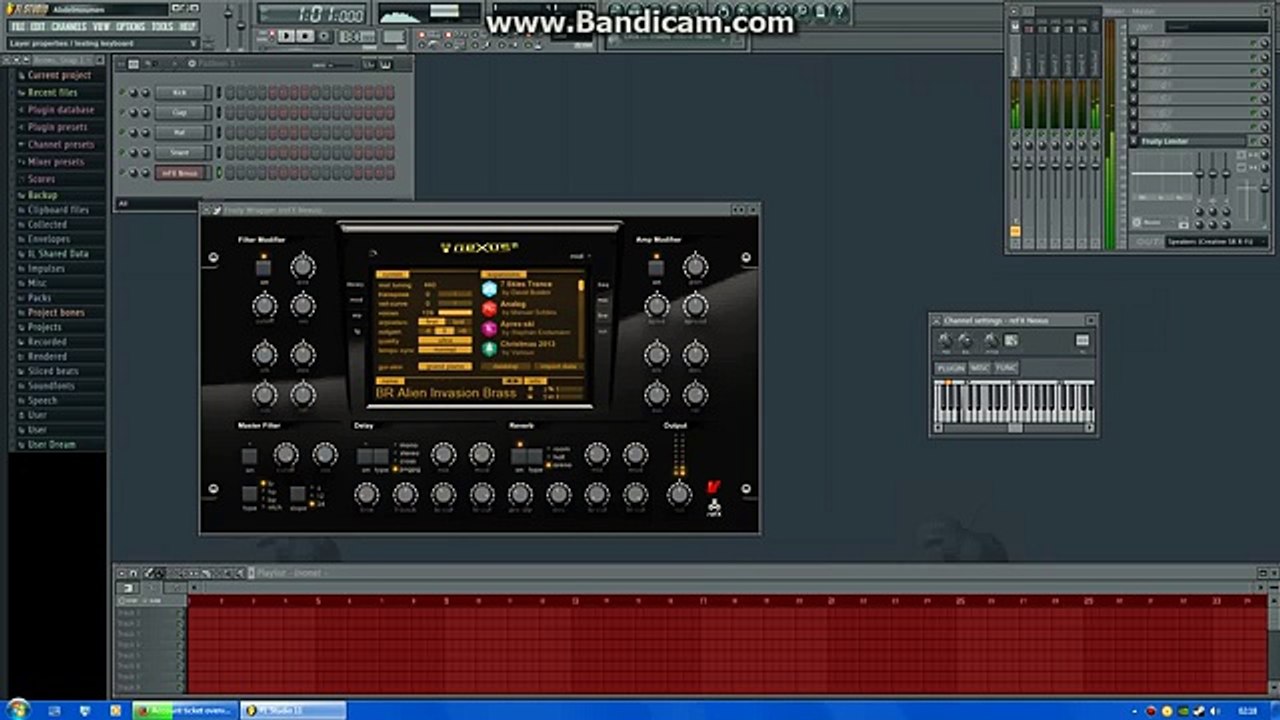This screenshot has height=720, width=1280.
Task: Select the reFX Nexus channel button
Action: click(181, 173)
